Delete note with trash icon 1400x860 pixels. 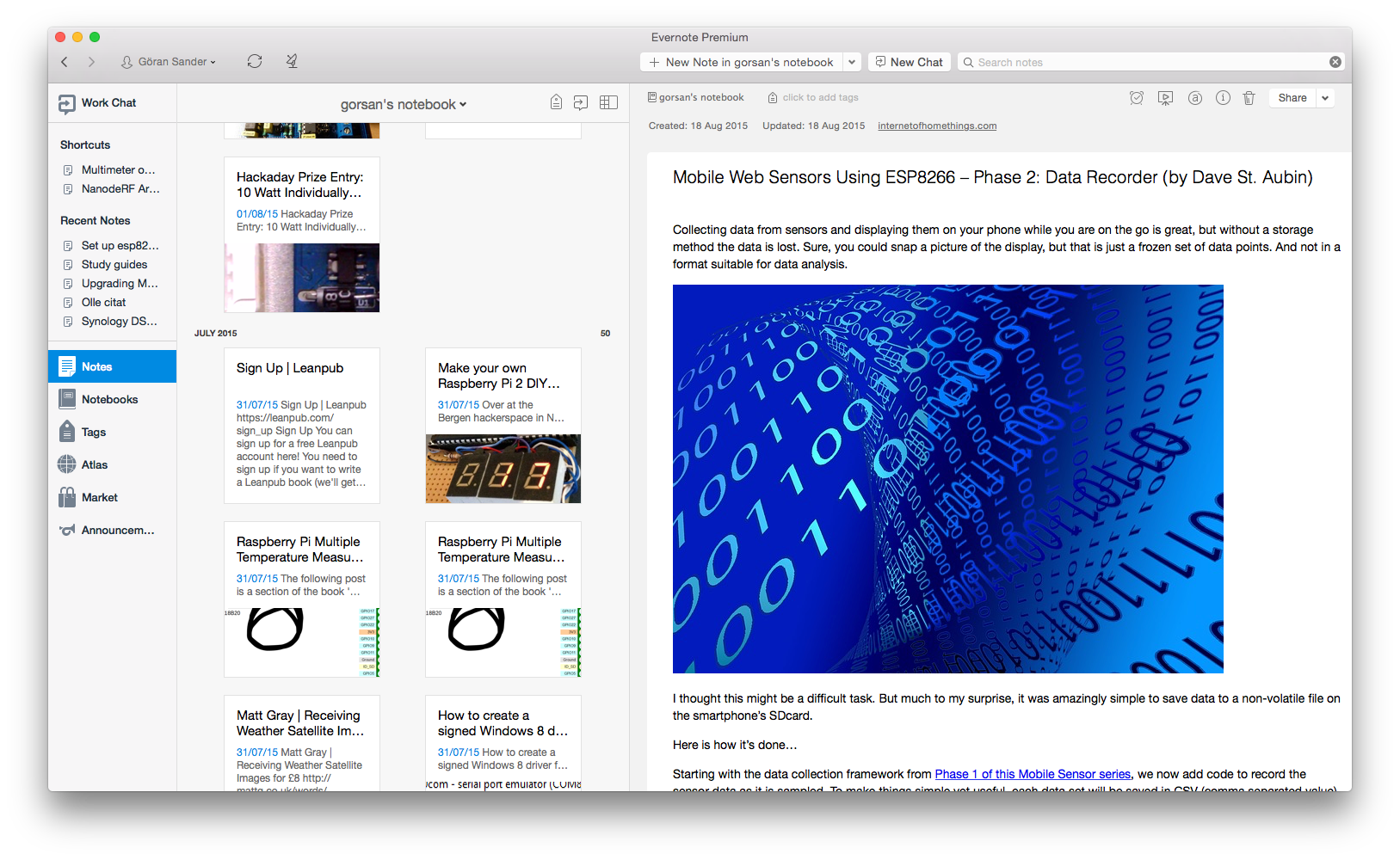pyautogui.click(x=1249, y=98)
